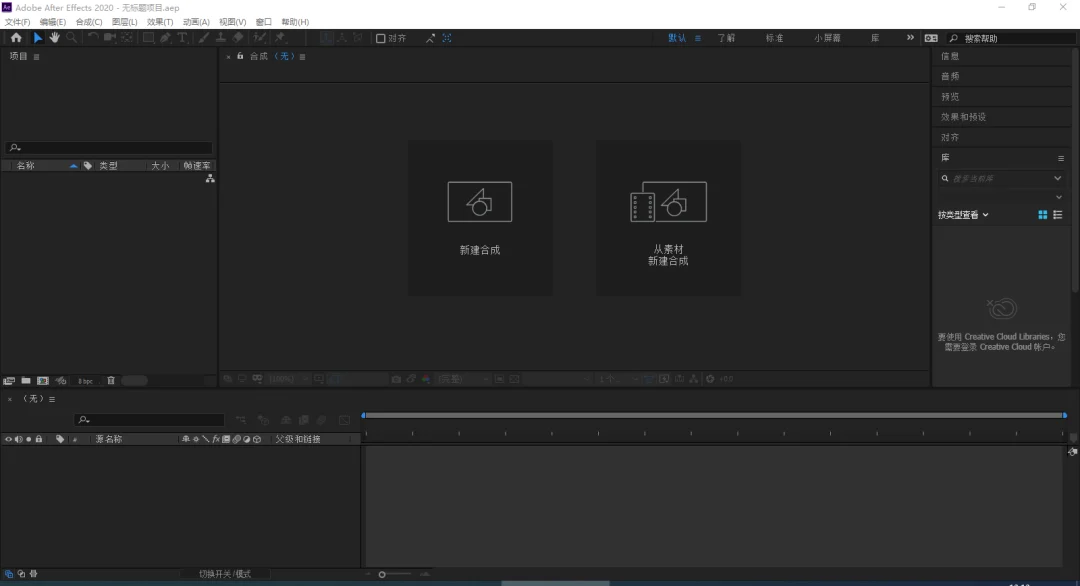Click the 新建合成 button
The image size is (1080, 586).
(480, 218)
